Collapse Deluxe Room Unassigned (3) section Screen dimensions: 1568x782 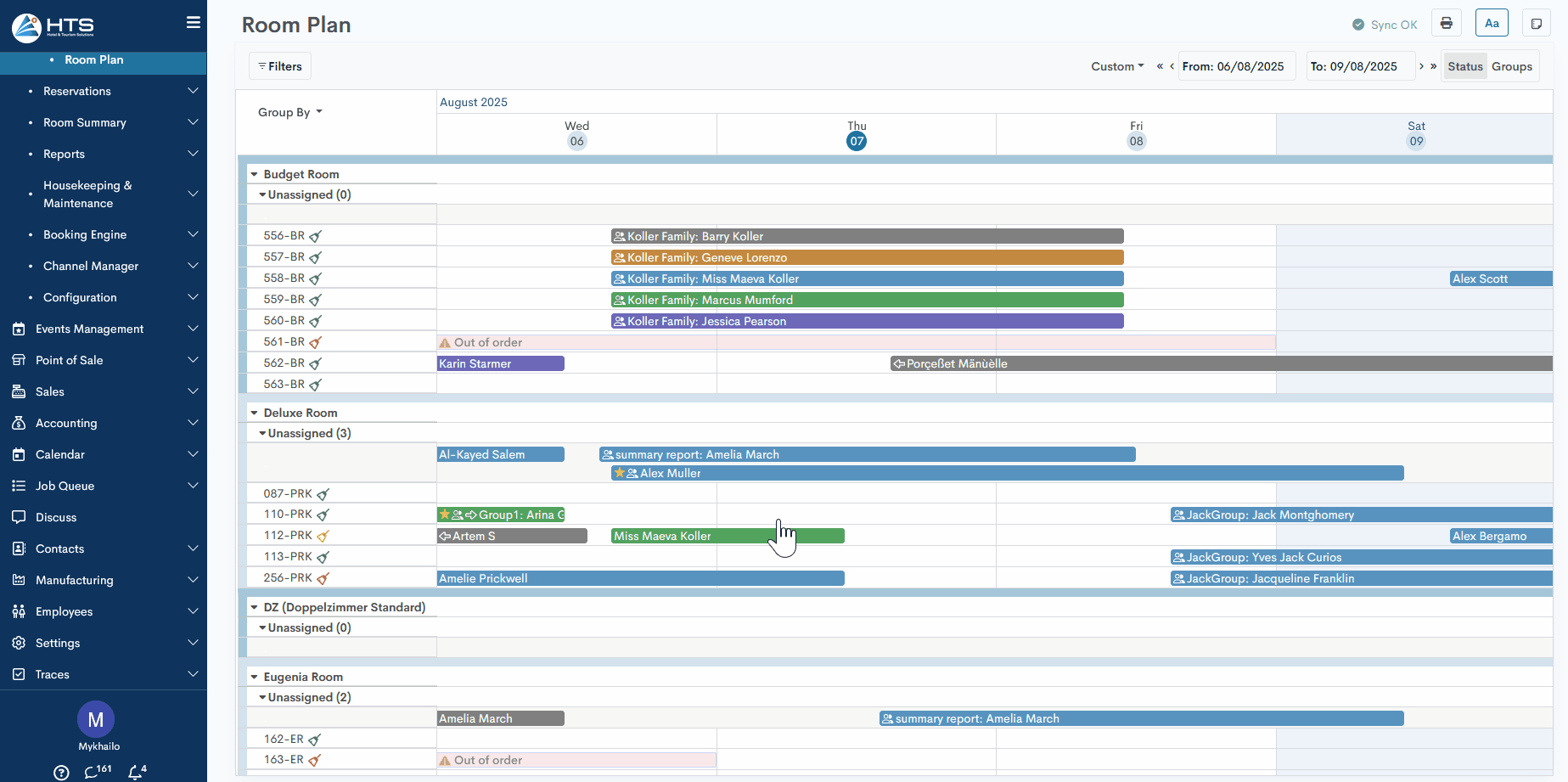point(263,434)
